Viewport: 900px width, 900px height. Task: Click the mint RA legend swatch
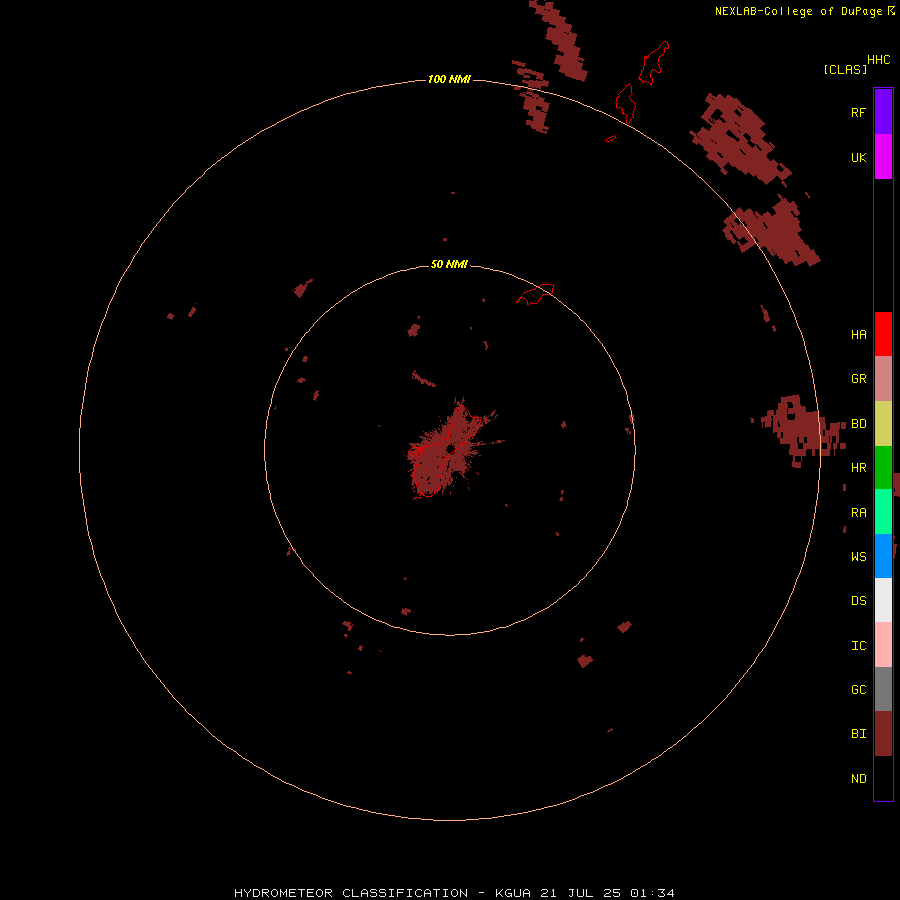click(883, 512)
